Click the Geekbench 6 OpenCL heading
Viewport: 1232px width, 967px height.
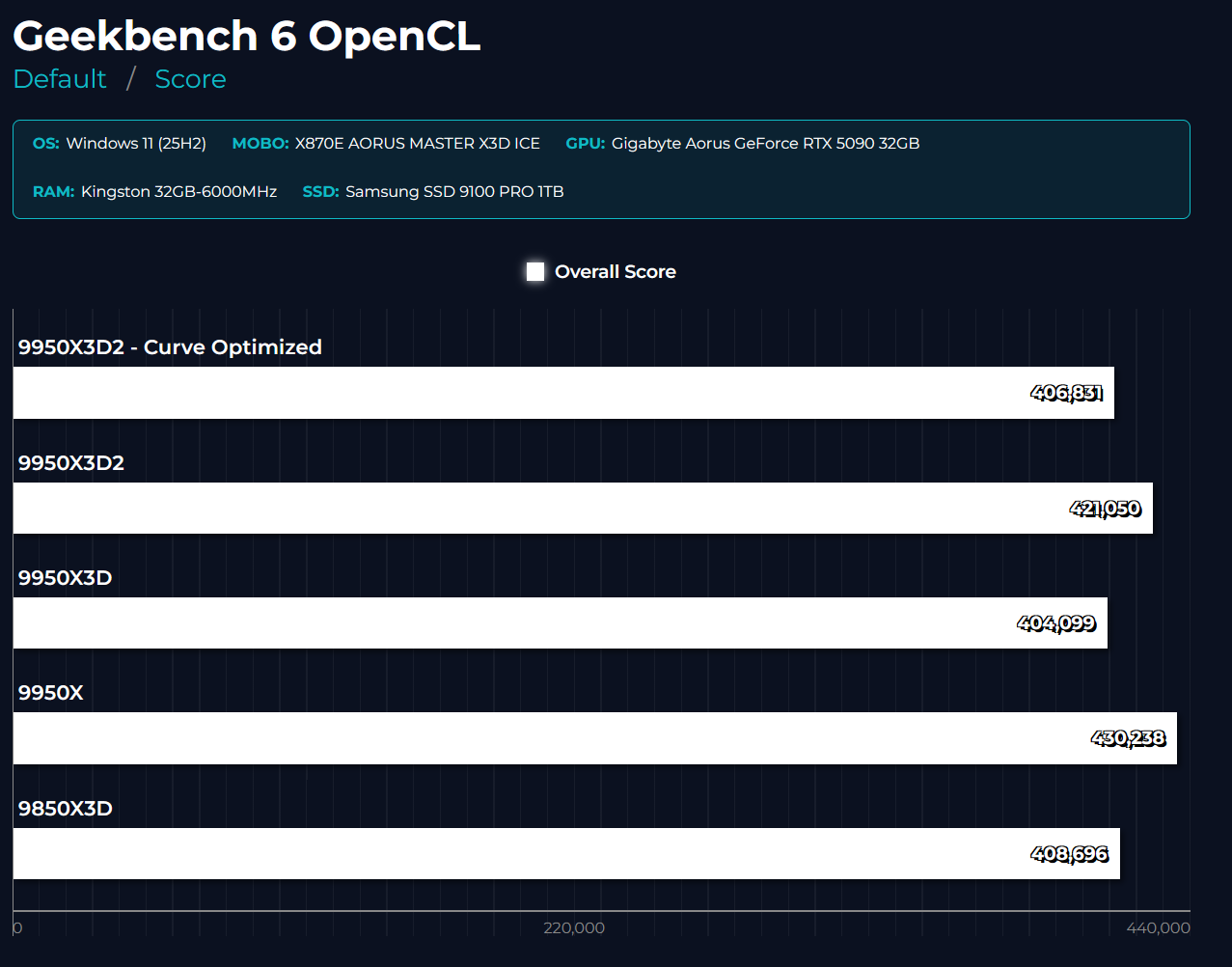tap(246, 37)
